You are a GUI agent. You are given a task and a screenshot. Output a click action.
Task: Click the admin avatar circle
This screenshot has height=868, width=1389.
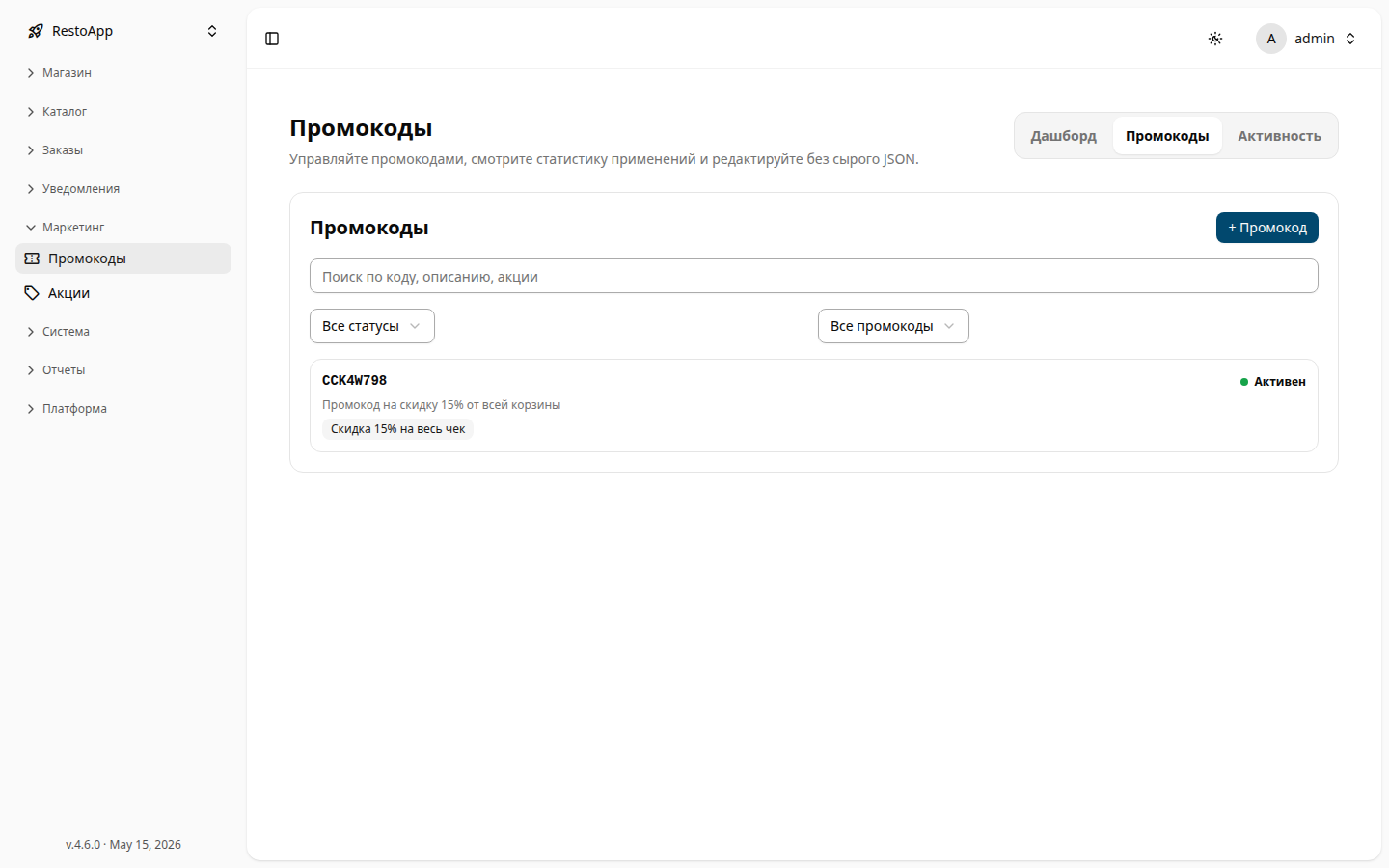[1271, 39]
